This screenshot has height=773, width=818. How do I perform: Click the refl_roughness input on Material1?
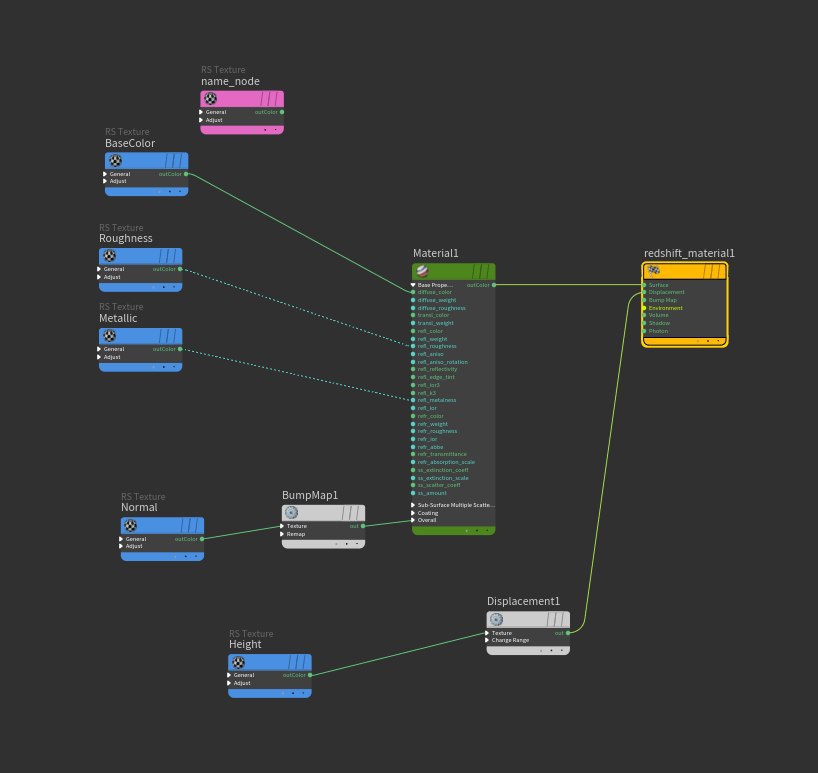coord(413,346)
